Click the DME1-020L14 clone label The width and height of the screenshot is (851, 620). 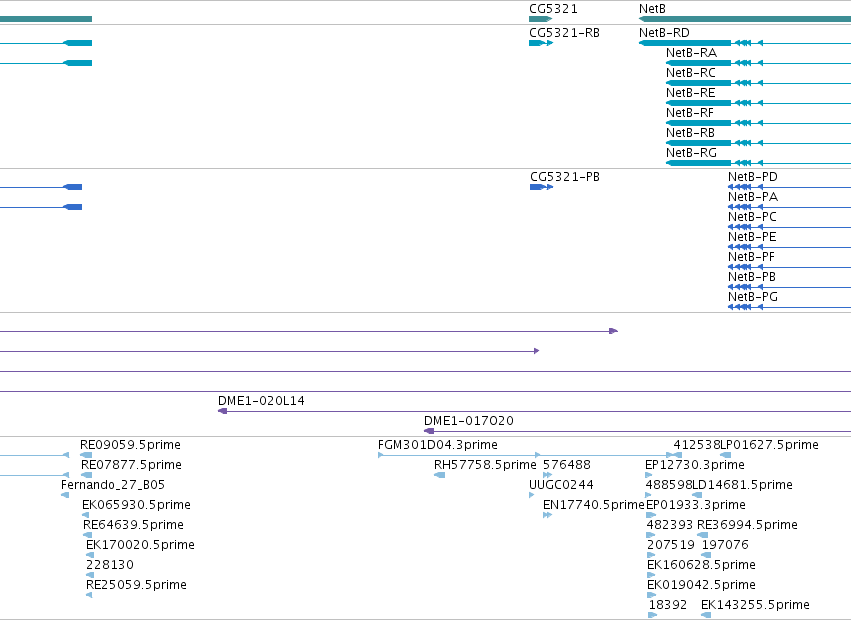pyautogui.click(x=261, y=401)
